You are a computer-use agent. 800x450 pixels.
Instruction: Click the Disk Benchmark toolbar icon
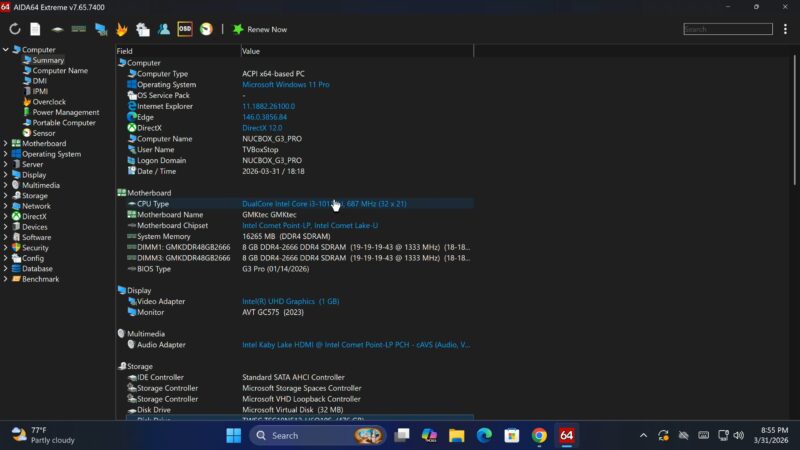click(x=57, y=29)
